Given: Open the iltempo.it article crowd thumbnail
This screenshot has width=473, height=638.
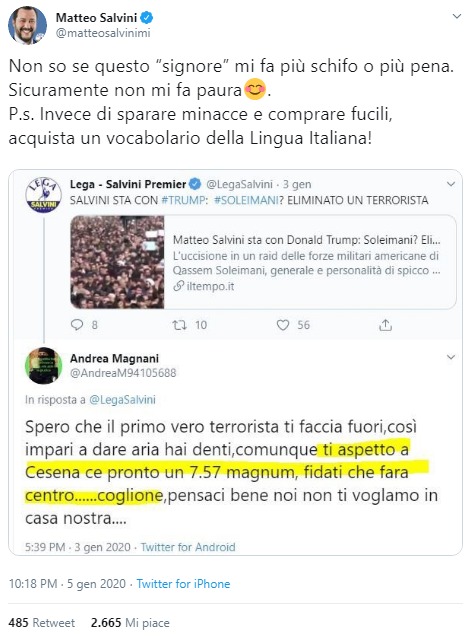Looking at the screenshot, I should click(117, 262).
